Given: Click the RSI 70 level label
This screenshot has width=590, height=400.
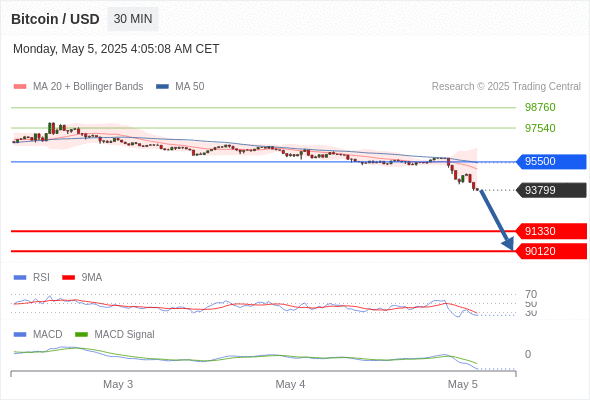Looking at the screenshot, I should tap(531, 294).
